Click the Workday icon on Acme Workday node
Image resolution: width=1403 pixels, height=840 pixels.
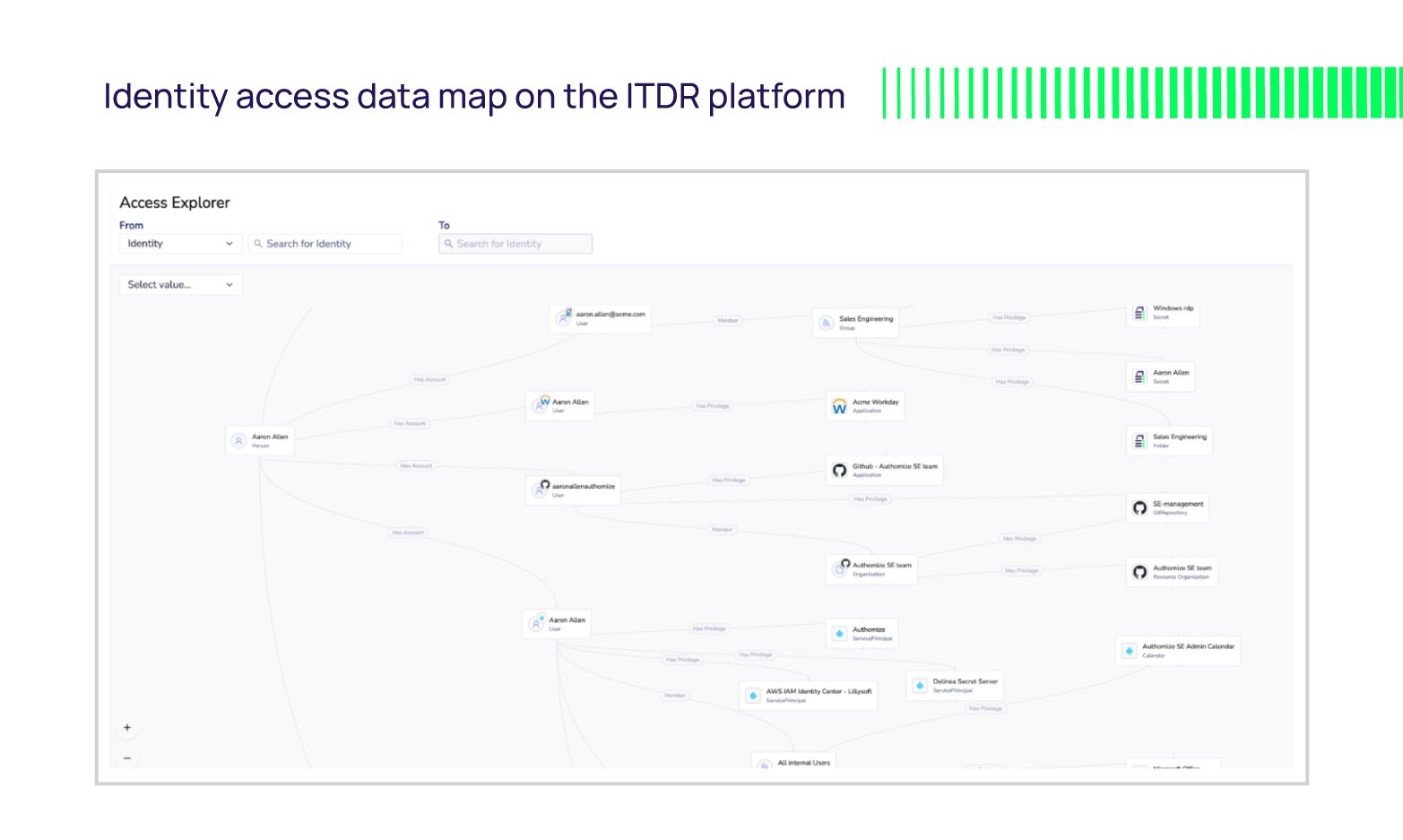click(839, 405)
